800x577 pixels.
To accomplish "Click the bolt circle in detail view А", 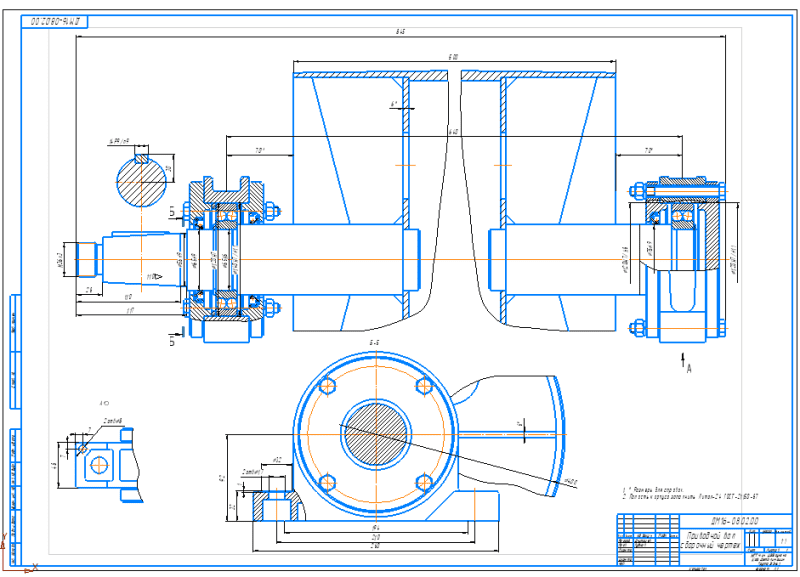I will coord(99,465).
